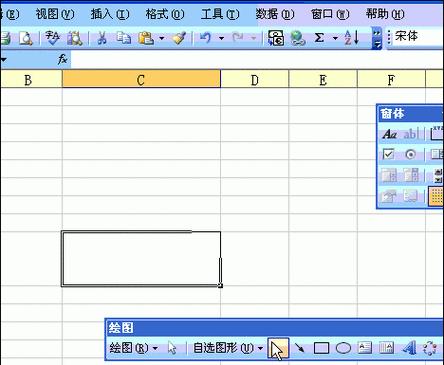444x365 pixels.
Task: Click the Sort Ascending icon
Action: pyautogui.click(x=352, y=38)
